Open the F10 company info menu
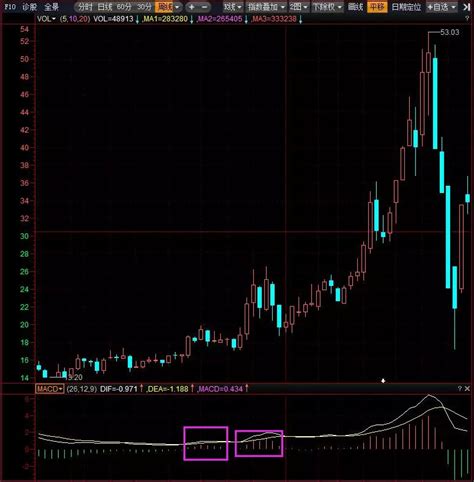Image resolution: width=474 pixels, height=482 pixels. click(x=10, y=7)
